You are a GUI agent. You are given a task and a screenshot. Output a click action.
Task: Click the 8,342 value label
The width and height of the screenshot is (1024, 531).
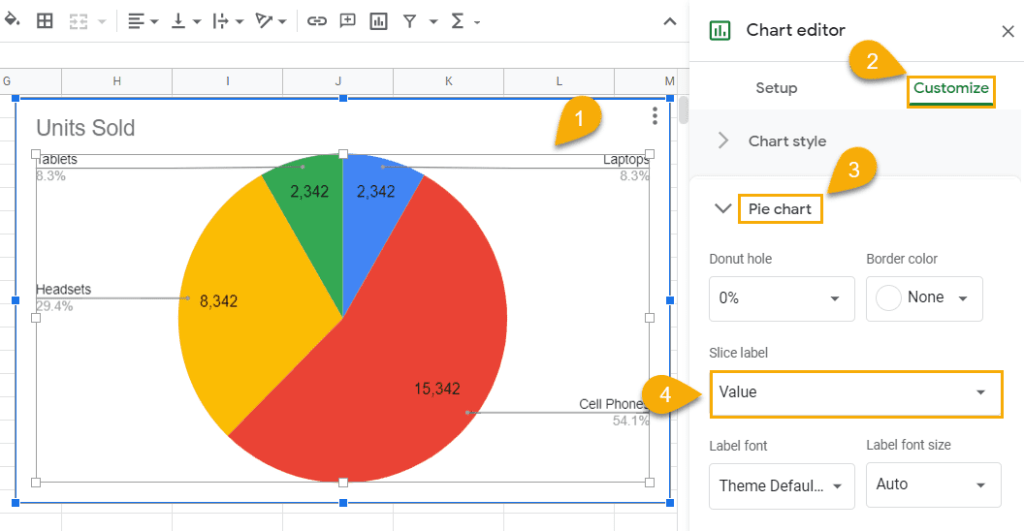(x=219, y=302)
